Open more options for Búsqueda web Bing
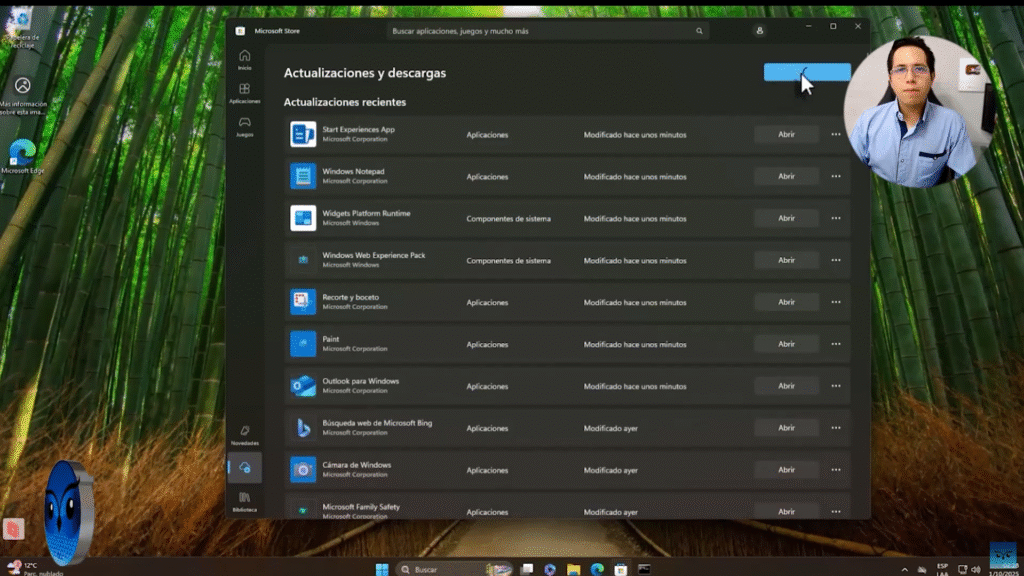The width and height of the screenshot is (1024, 576). (x=836, y=428)
